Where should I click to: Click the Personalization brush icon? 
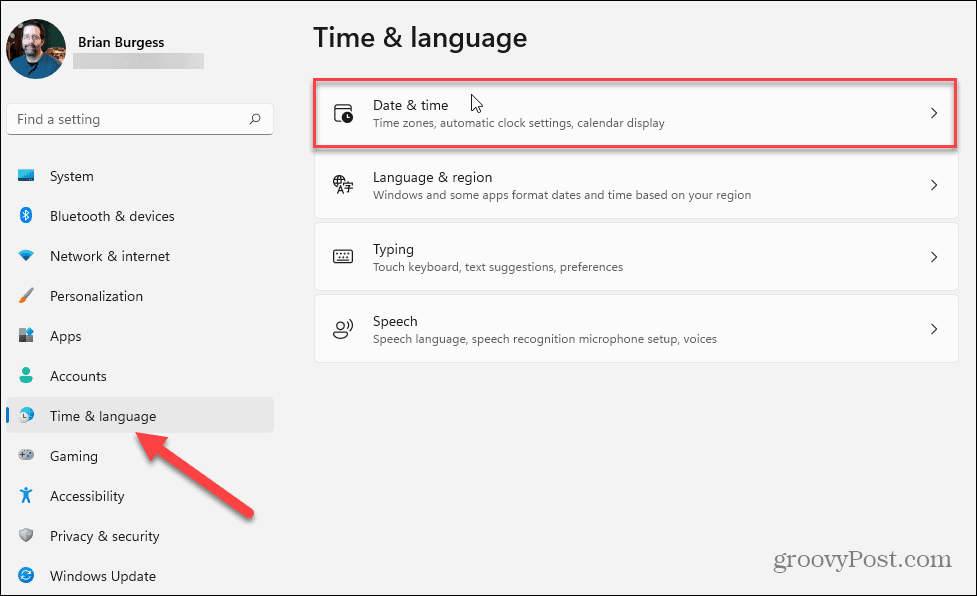27,296
